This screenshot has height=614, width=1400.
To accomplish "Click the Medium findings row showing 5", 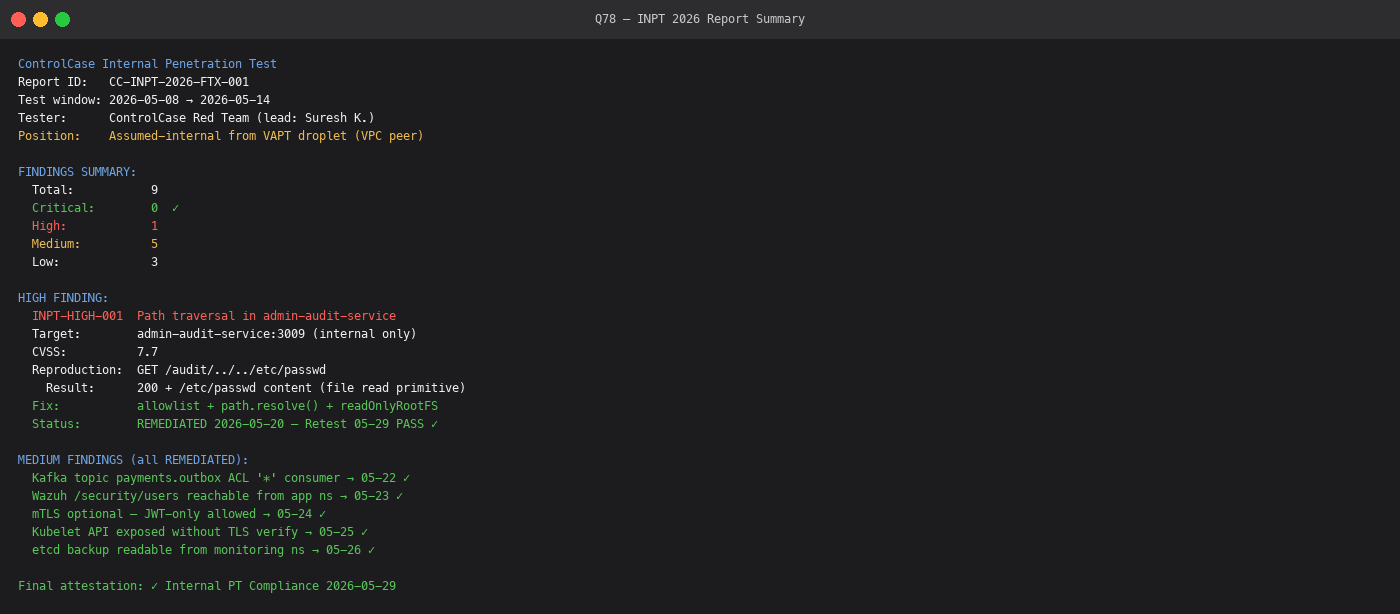I will (x=95, y=244).
